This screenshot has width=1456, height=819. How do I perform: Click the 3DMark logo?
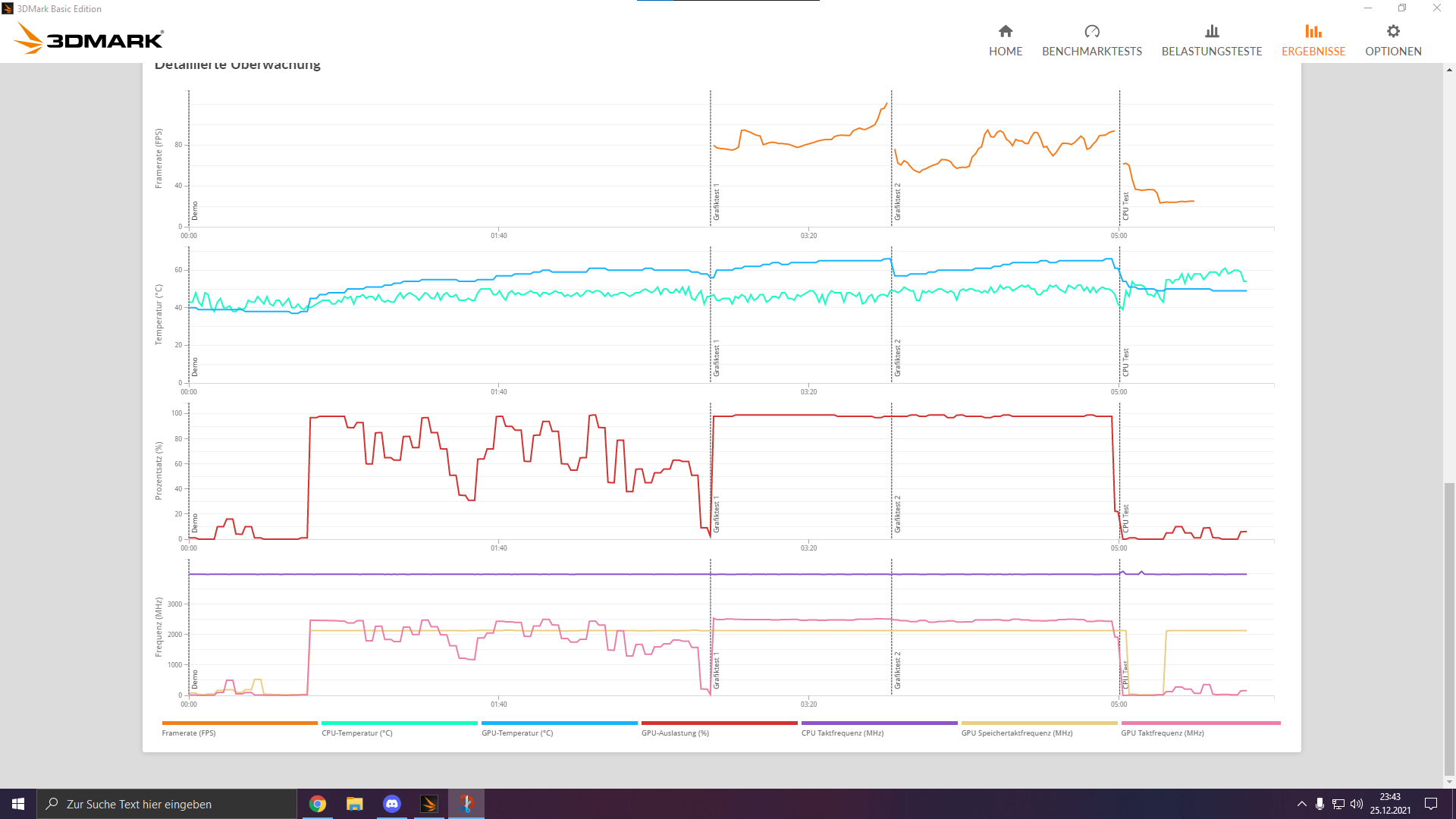[89, 38]
